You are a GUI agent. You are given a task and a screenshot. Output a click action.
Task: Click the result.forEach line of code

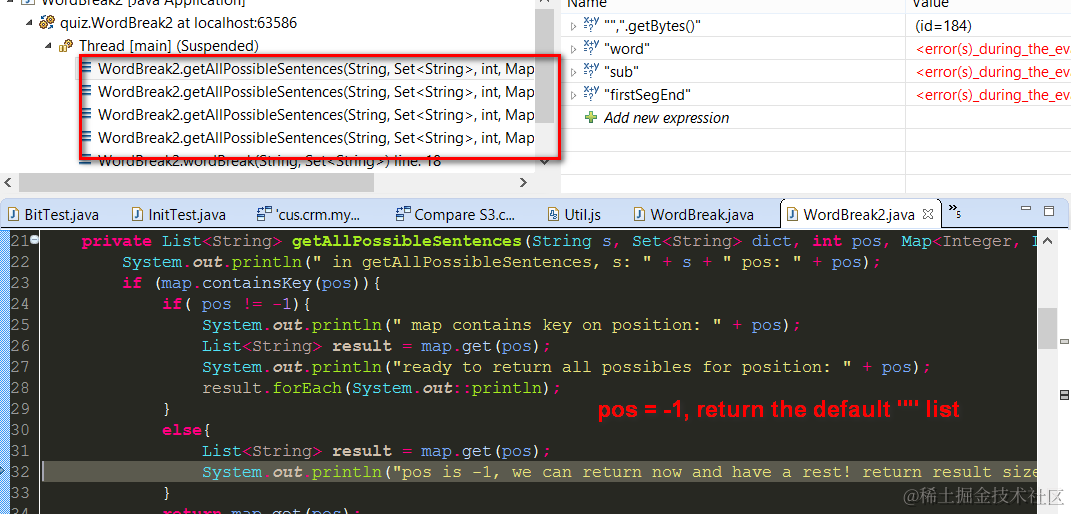[x=381, y=388]
